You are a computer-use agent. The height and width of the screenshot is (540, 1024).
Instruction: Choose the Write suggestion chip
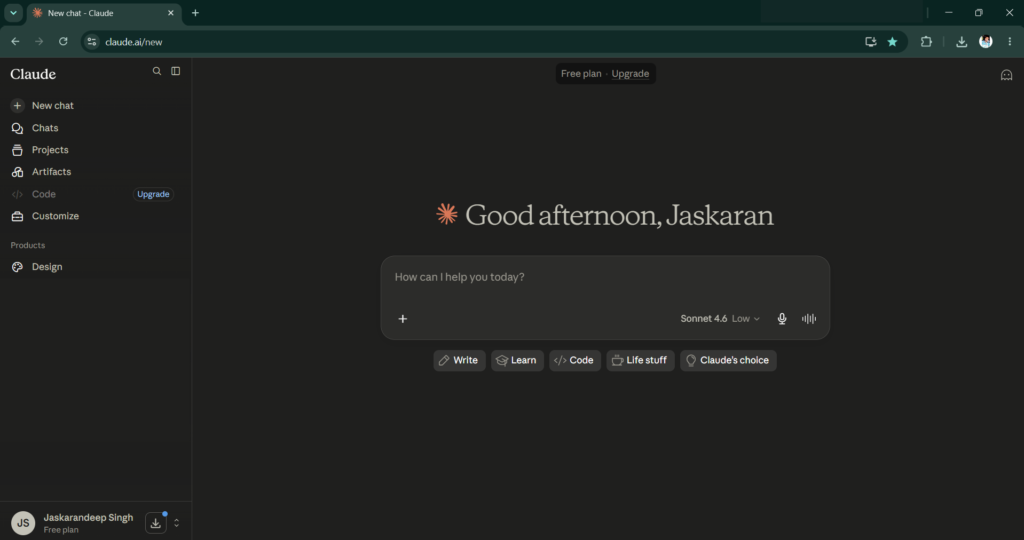(x=459, y=360)
